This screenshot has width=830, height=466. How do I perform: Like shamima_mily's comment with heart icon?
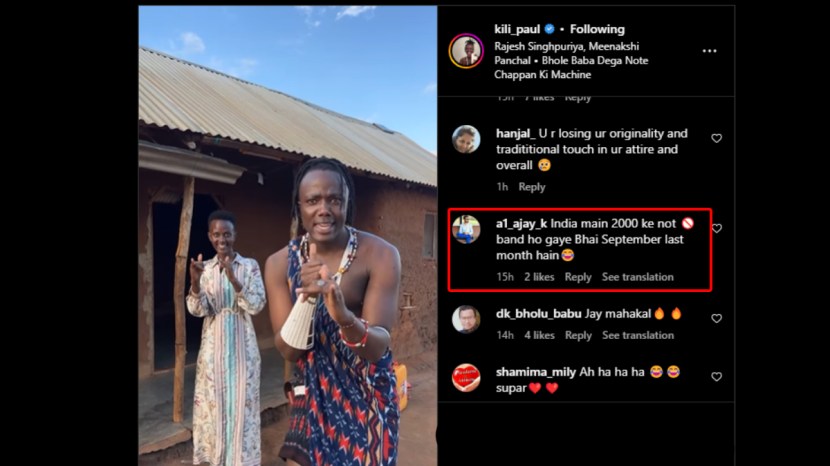pos(716,377)
